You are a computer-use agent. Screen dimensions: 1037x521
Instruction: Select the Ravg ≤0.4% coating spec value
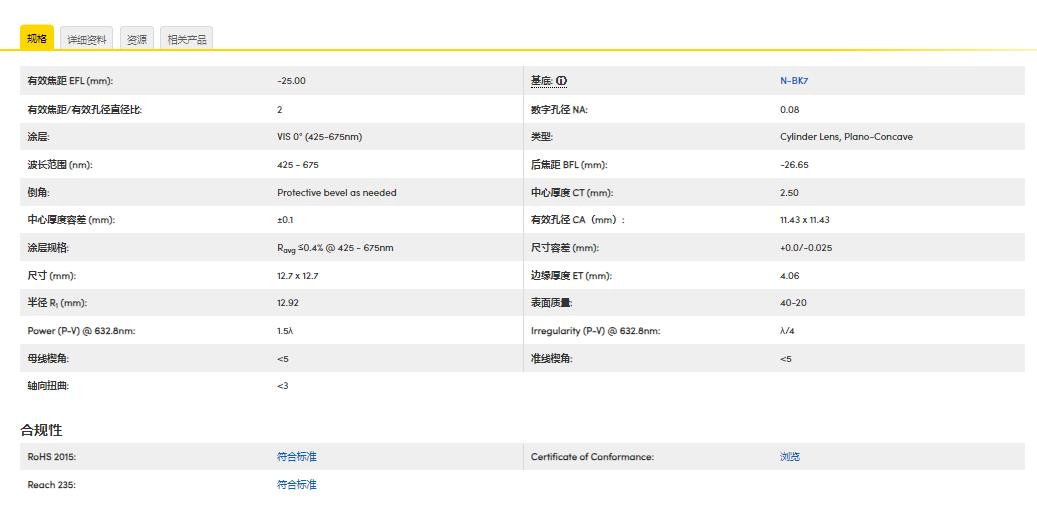click(335, 248)
